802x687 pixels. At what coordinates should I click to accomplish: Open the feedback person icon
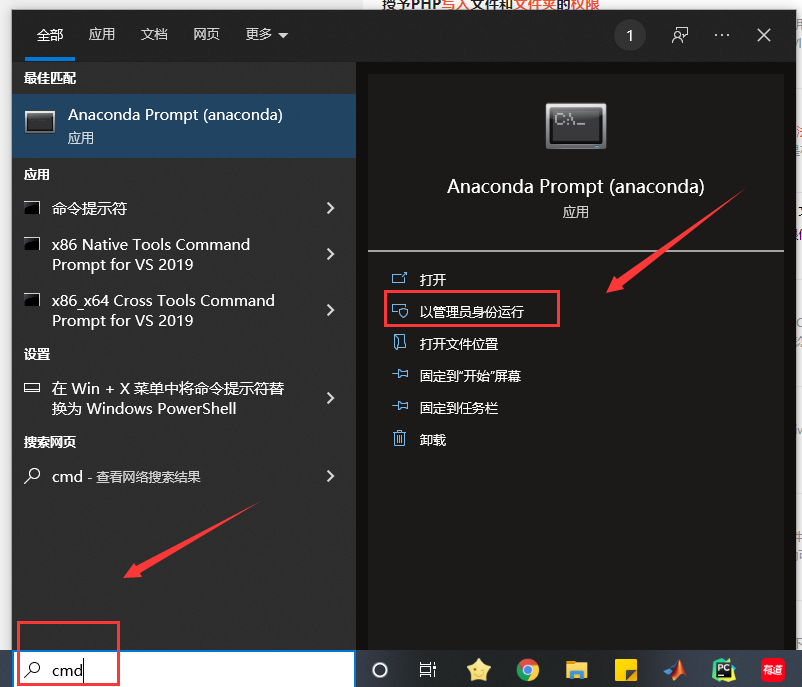tap(680, 35)
